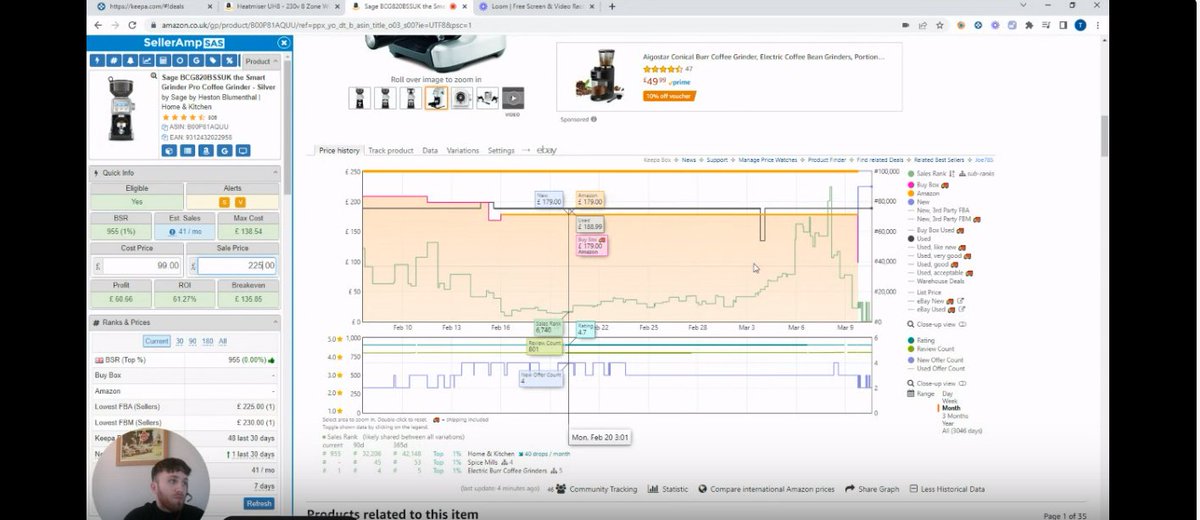Viewport: 1200px width, 520px height.
Task: Open the Keepa Settings tab
Action: [x=501, y=150]
